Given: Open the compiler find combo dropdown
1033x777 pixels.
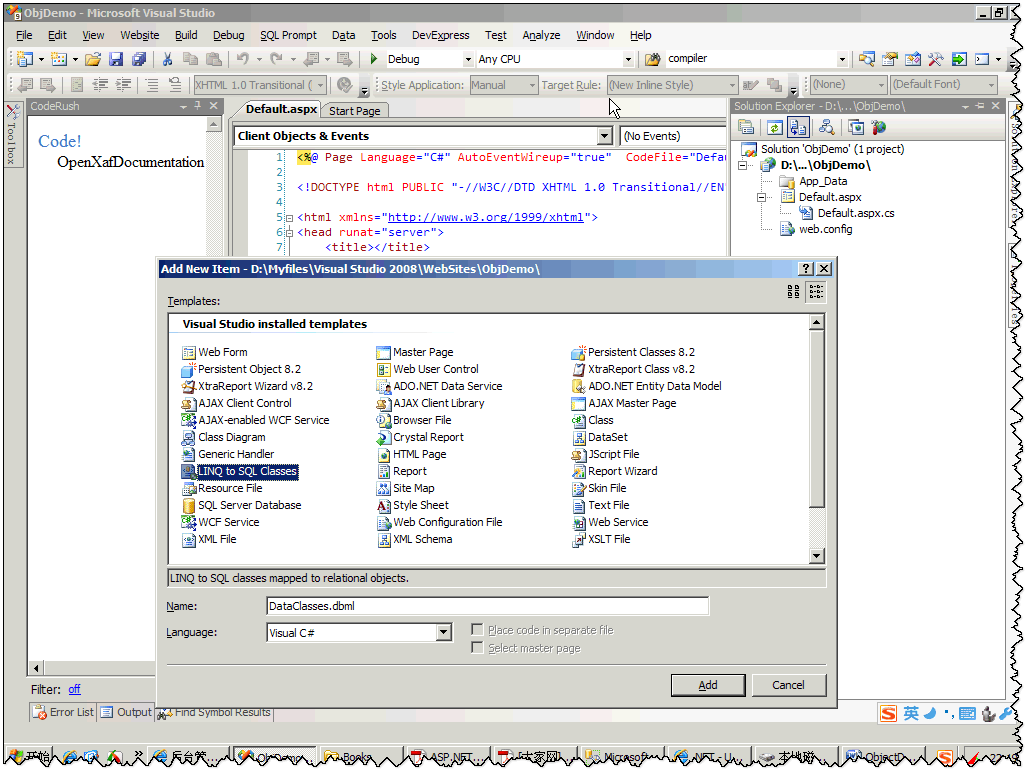Looking at the screenshot, I should (842, 59).
